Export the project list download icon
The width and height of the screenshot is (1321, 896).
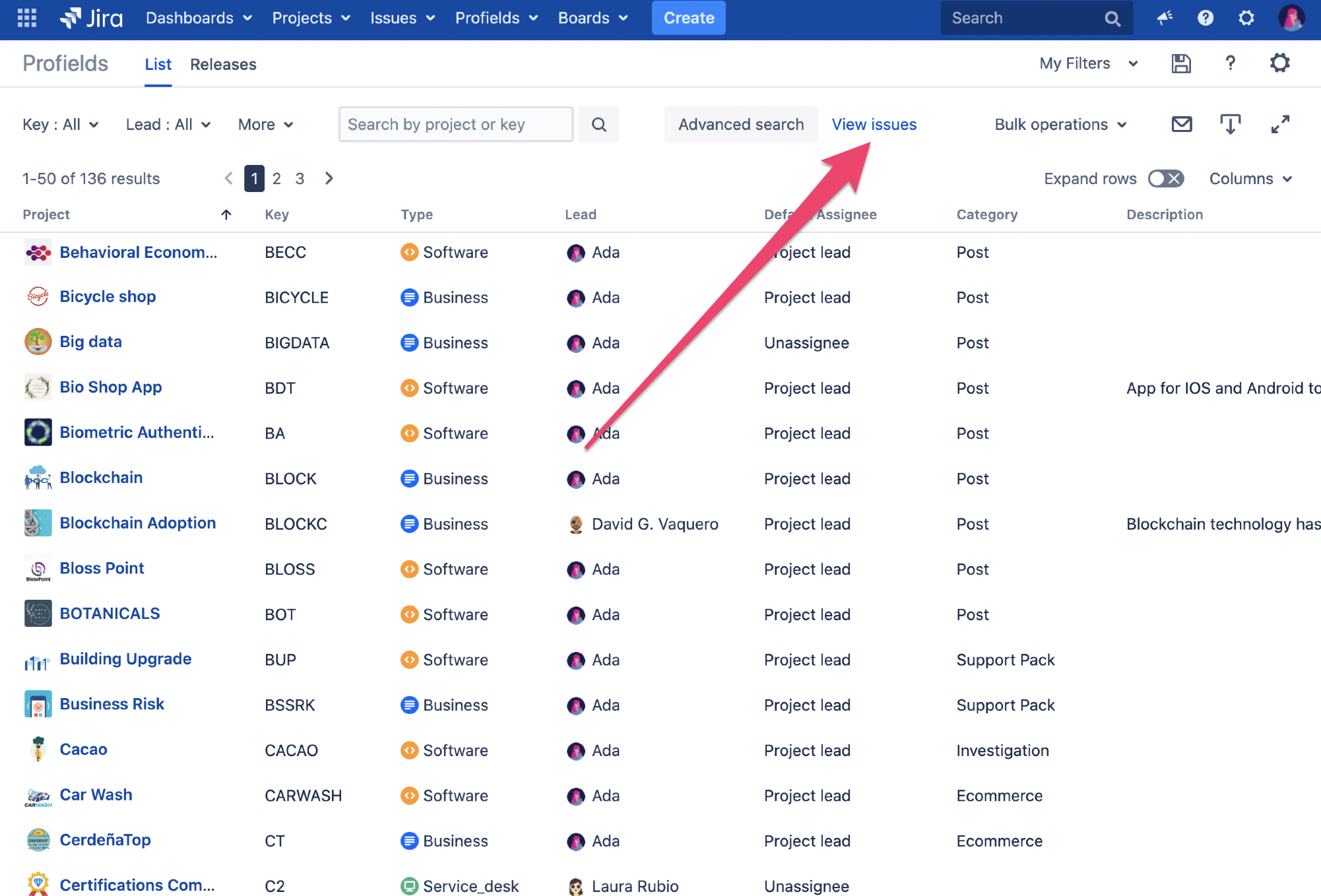tap(1230, 124)
